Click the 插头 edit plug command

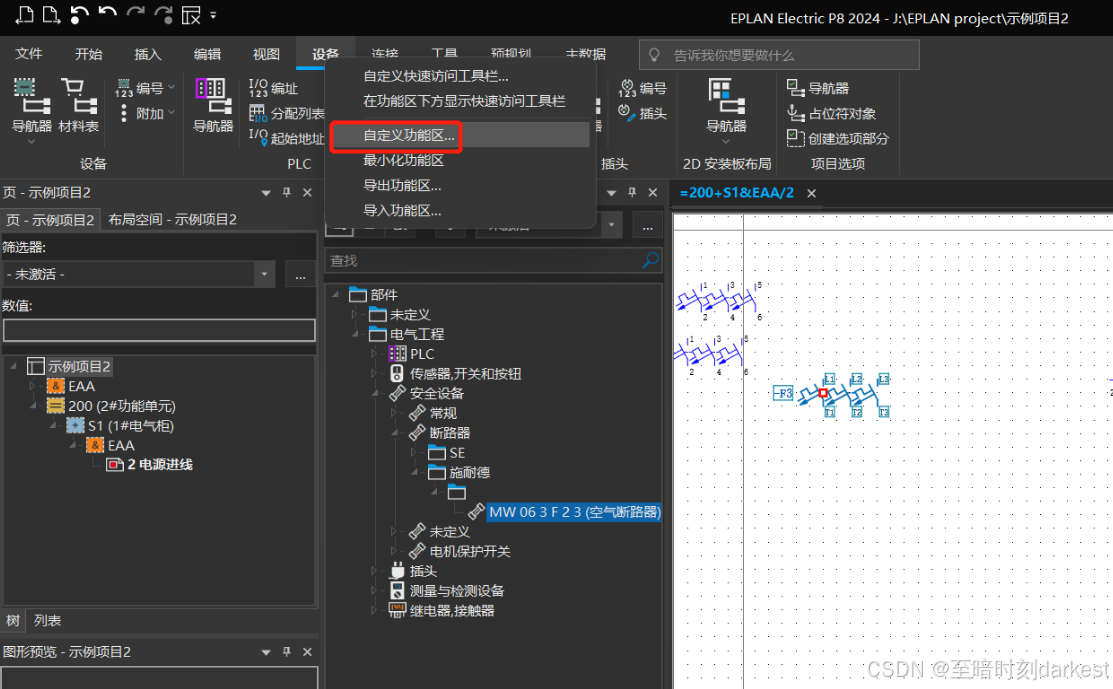click(642, 113)
